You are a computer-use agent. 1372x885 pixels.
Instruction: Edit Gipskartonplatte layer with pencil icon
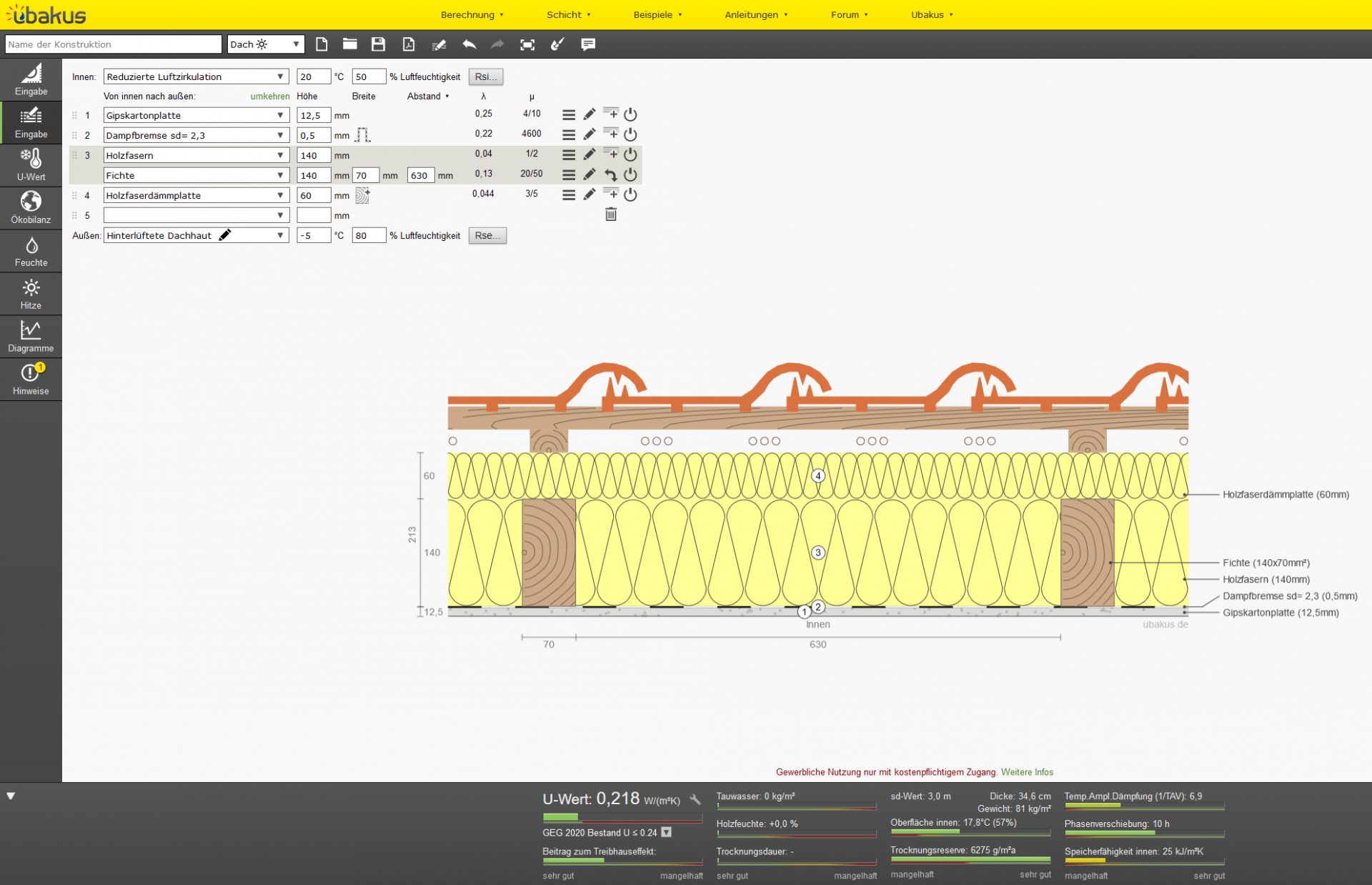[590, 114]
